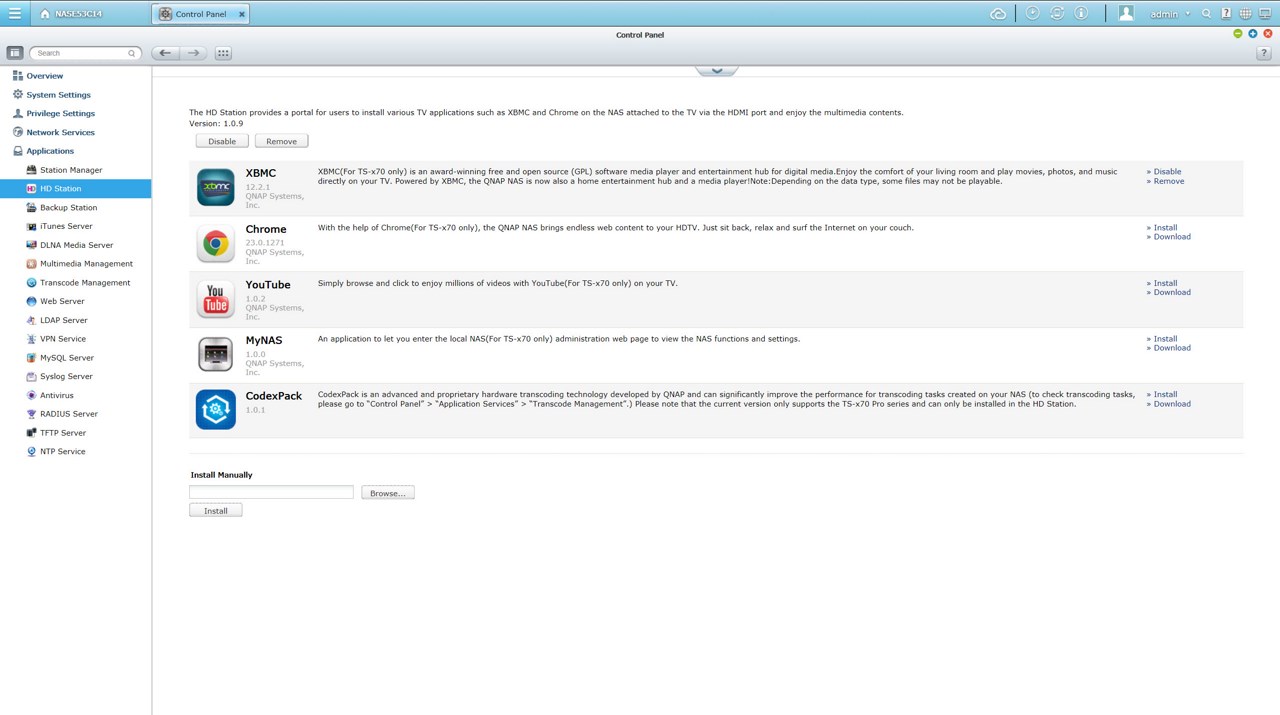Screen dimensions: 1280x715
Task: Click the CodexPack app icon
Action: coord(215,410)
